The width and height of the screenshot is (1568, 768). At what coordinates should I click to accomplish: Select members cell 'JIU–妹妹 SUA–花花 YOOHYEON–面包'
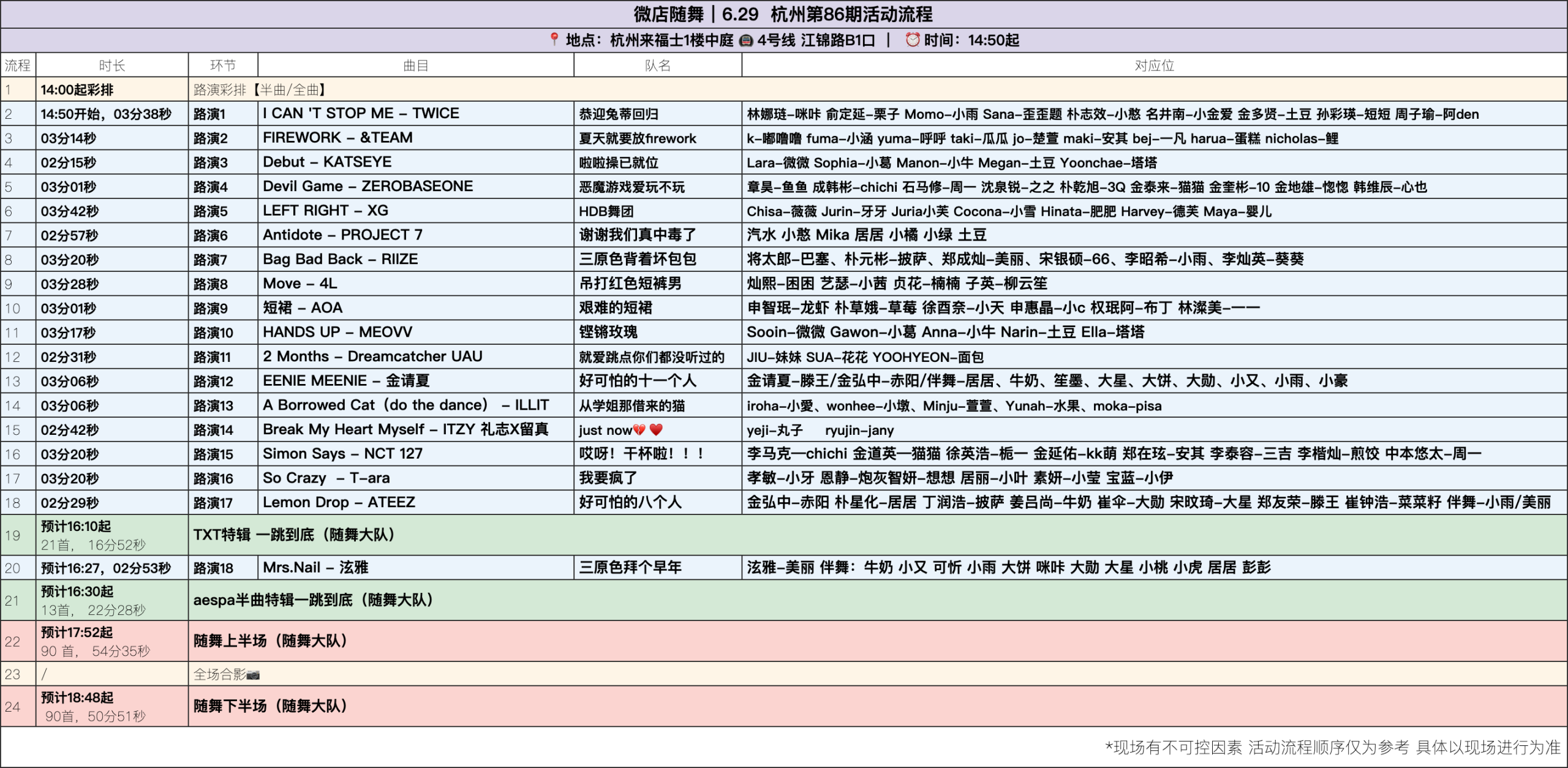tap(1155, 356)
